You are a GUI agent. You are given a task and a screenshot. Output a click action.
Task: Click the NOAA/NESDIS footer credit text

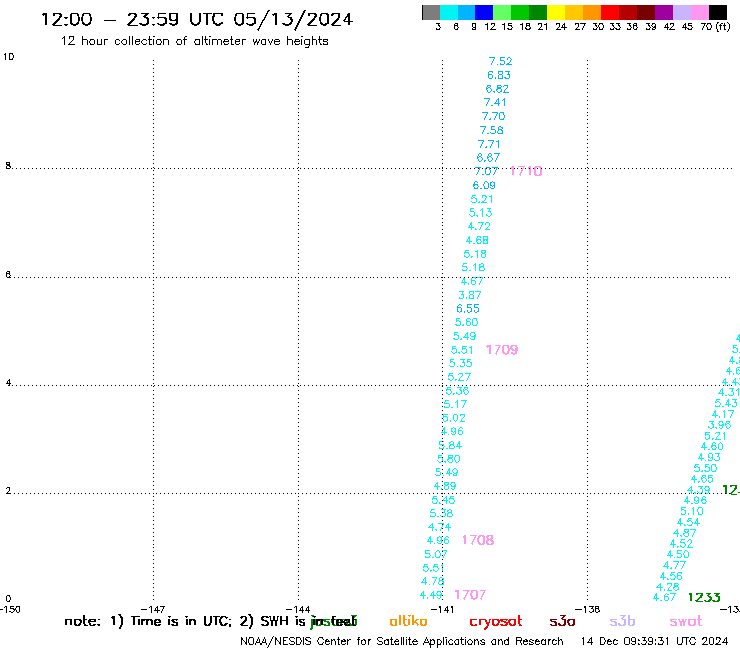pyautogui.click(x=402, y=642)
